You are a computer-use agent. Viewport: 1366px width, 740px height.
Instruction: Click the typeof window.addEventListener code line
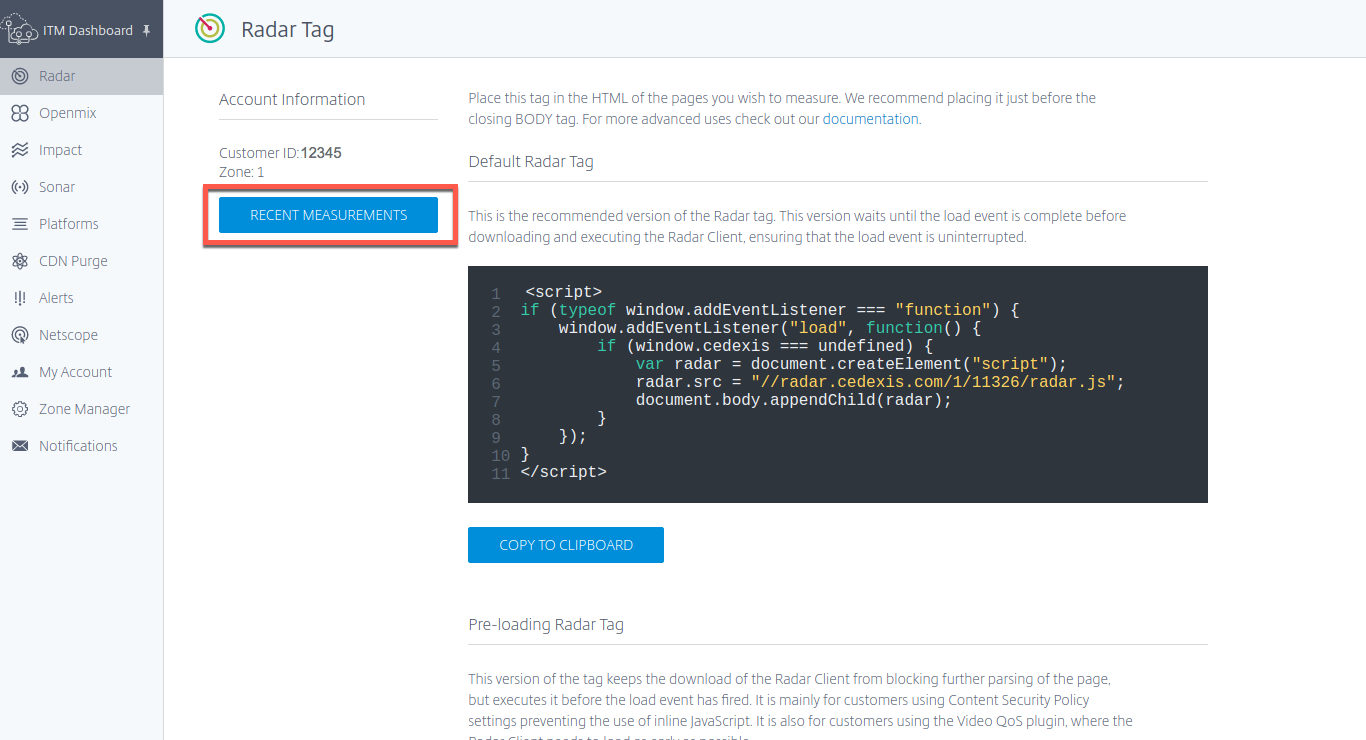pyautogui.click(x=770, y=310)
